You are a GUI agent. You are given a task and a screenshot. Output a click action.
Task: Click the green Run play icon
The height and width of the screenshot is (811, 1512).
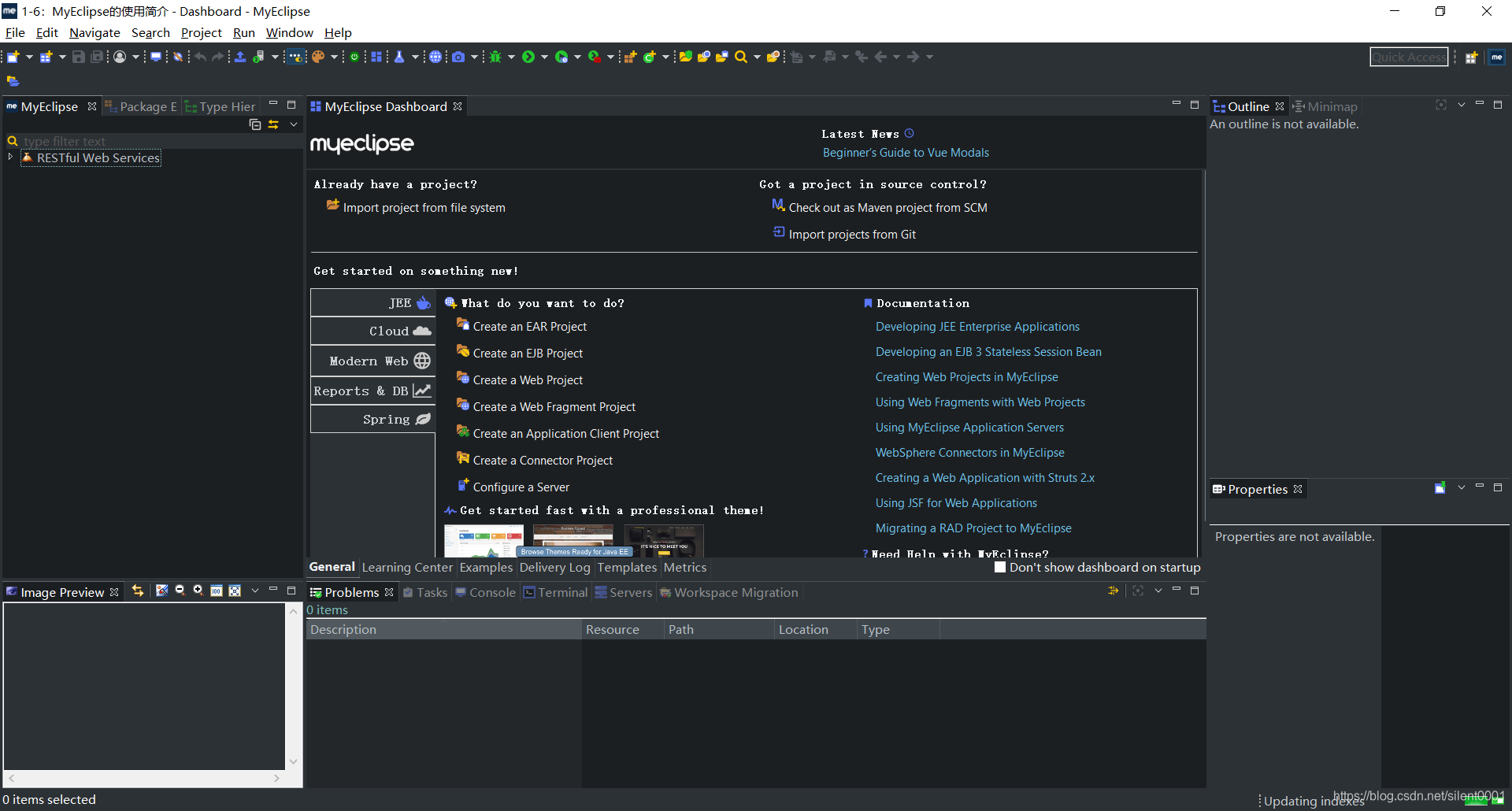click(x=528, y=57)
